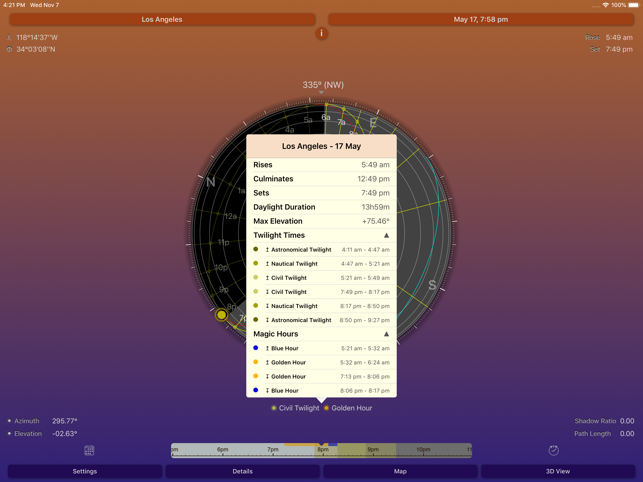This screenshot has height=482, width=643.
Task: Open the May 17, 7:58 pm date picker
Action: (480, 19)
